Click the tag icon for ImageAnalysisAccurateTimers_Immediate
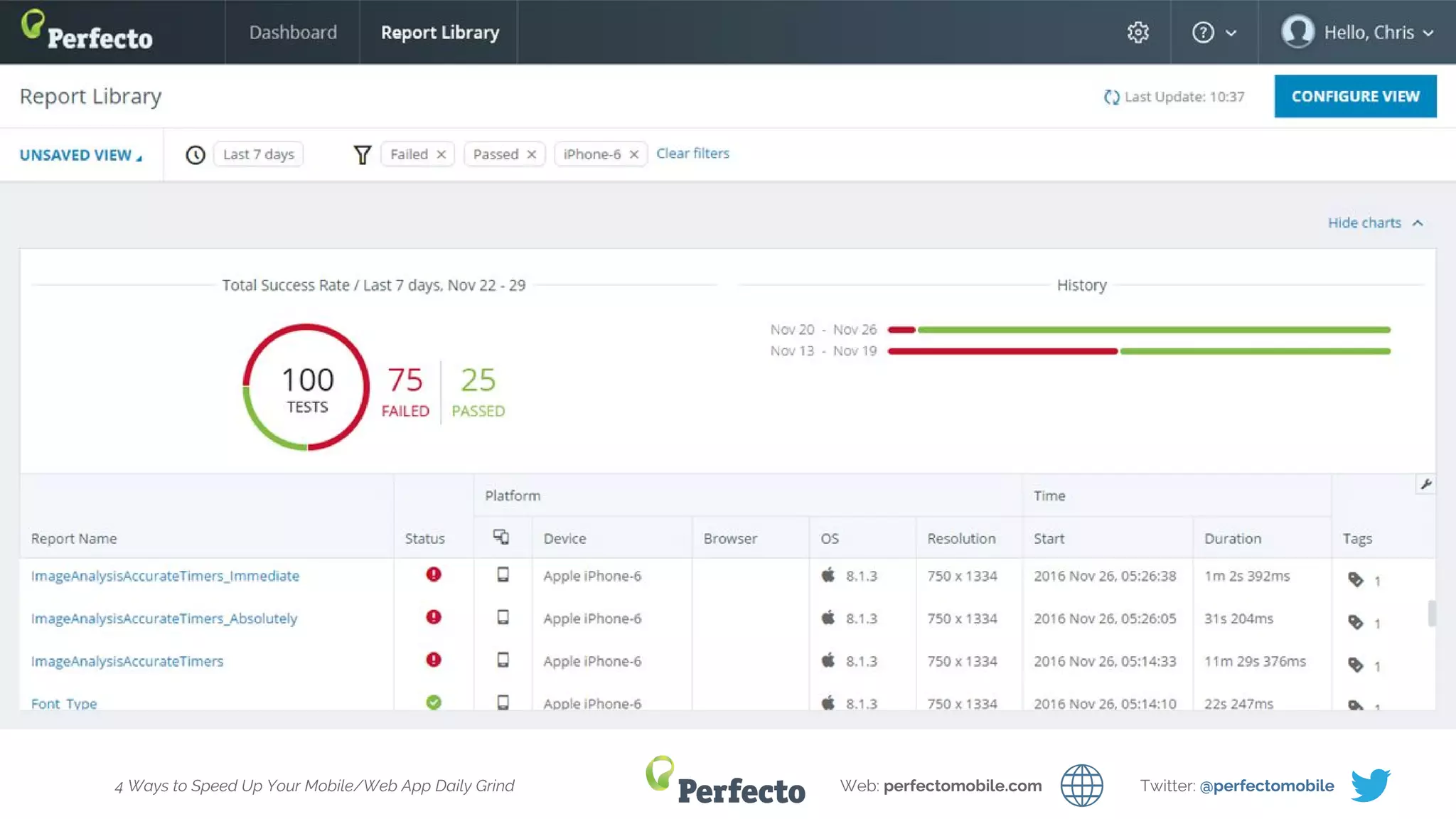Image resolution: width=1456 pixels, height=819 pixels. pyautogui.click(x=1356, y=579)
